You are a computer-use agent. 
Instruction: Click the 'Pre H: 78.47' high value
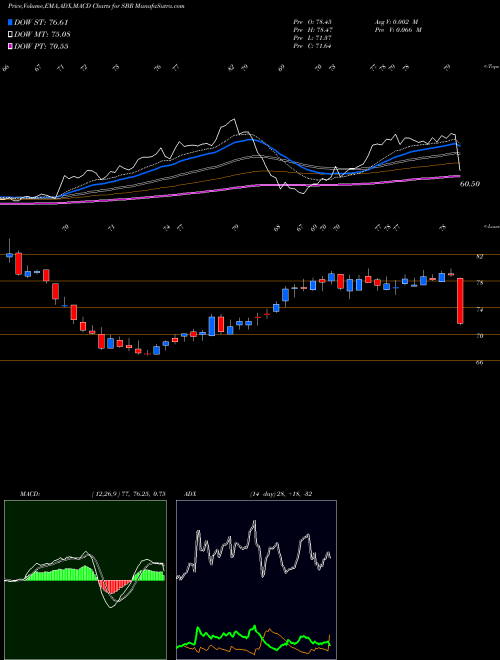pyautogui.click(x=314, y=30)
